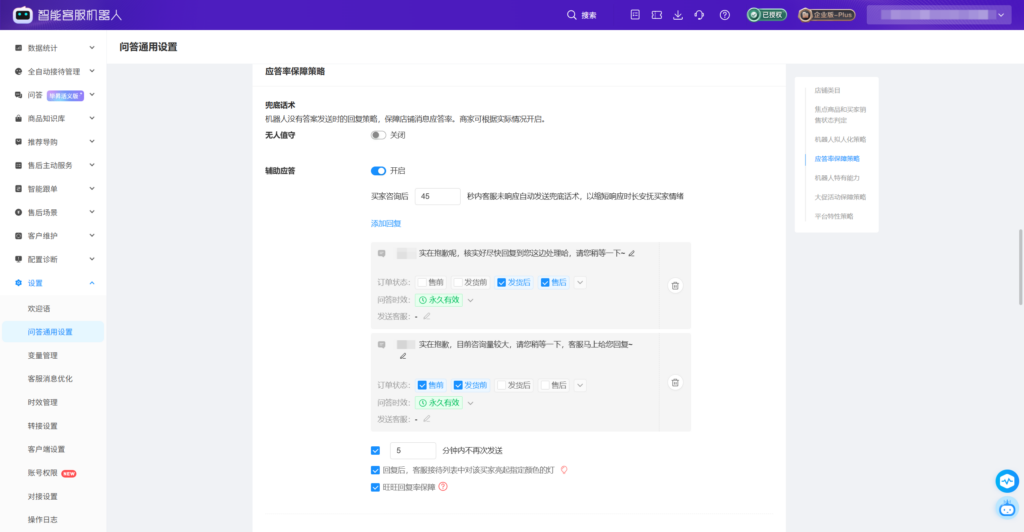Click the seconds input showing 45
The width and height of the screenshot is (1024, 532).
[x=438, y=196]
